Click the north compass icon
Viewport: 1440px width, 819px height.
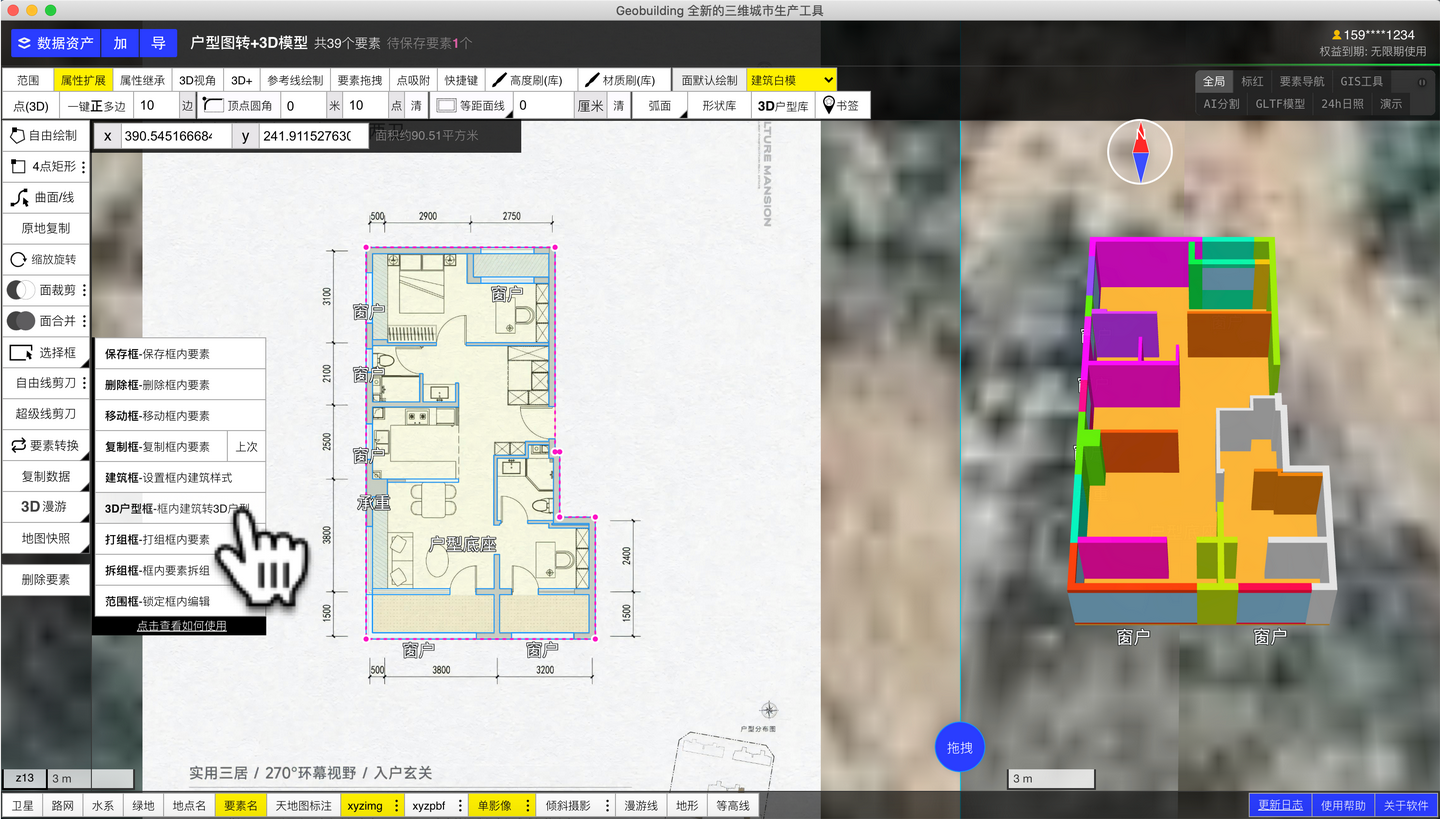(1140, 152)
